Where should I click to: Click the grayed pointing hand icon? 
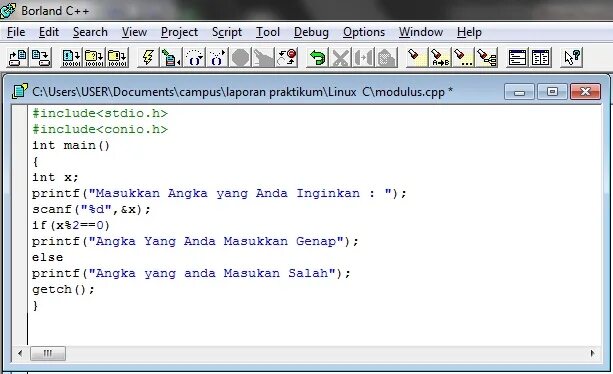(x=263, y=58)
